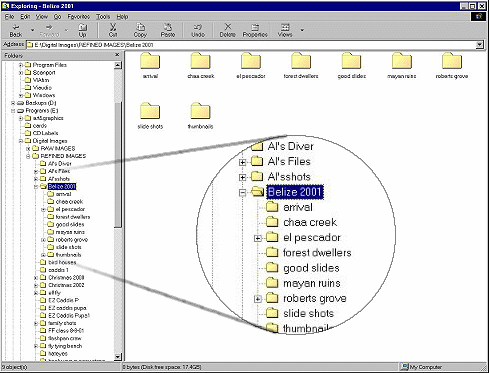Click Folders pane scrollbar down arrow
The height and width of the screenshot is (373, 489).
point(118,357)
